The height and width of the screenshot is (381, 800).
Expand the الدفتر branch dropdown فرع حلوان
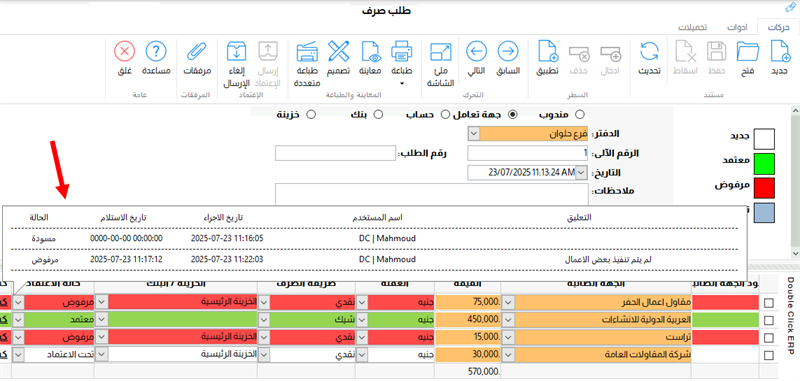tap(473, 134)
